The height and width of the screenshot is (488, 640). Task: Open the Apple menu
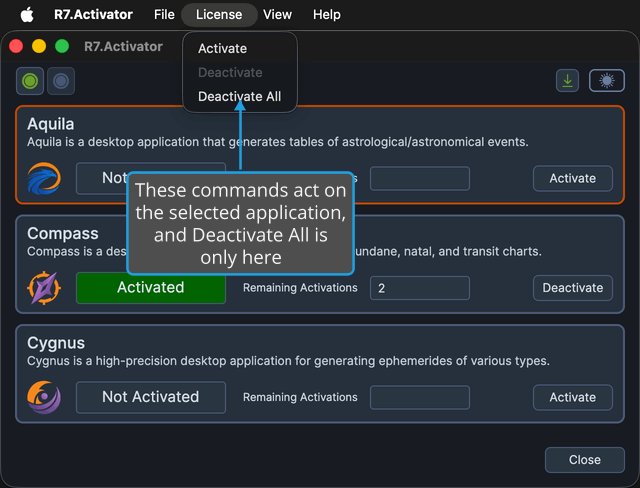click(x=27, y=15)
